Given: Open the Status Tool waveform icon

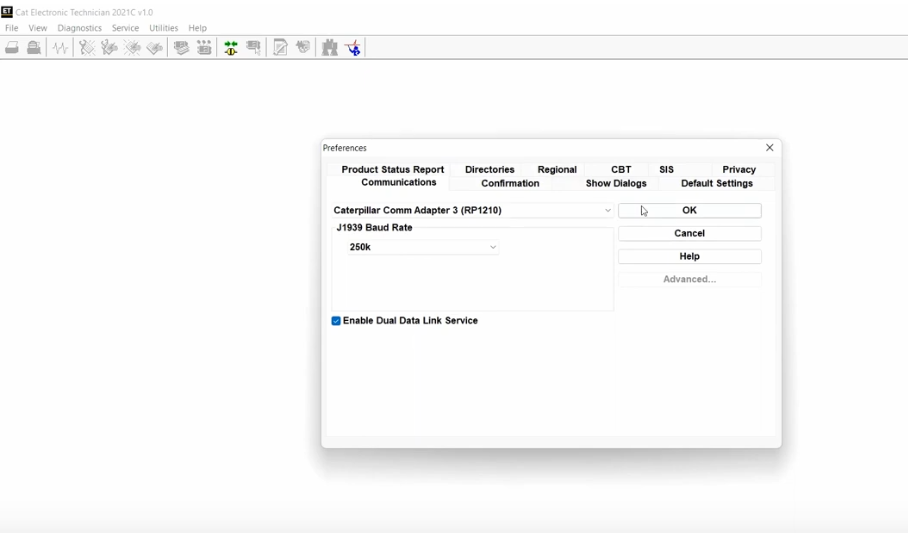Looking at the screenshot, I should coord(60,48).
